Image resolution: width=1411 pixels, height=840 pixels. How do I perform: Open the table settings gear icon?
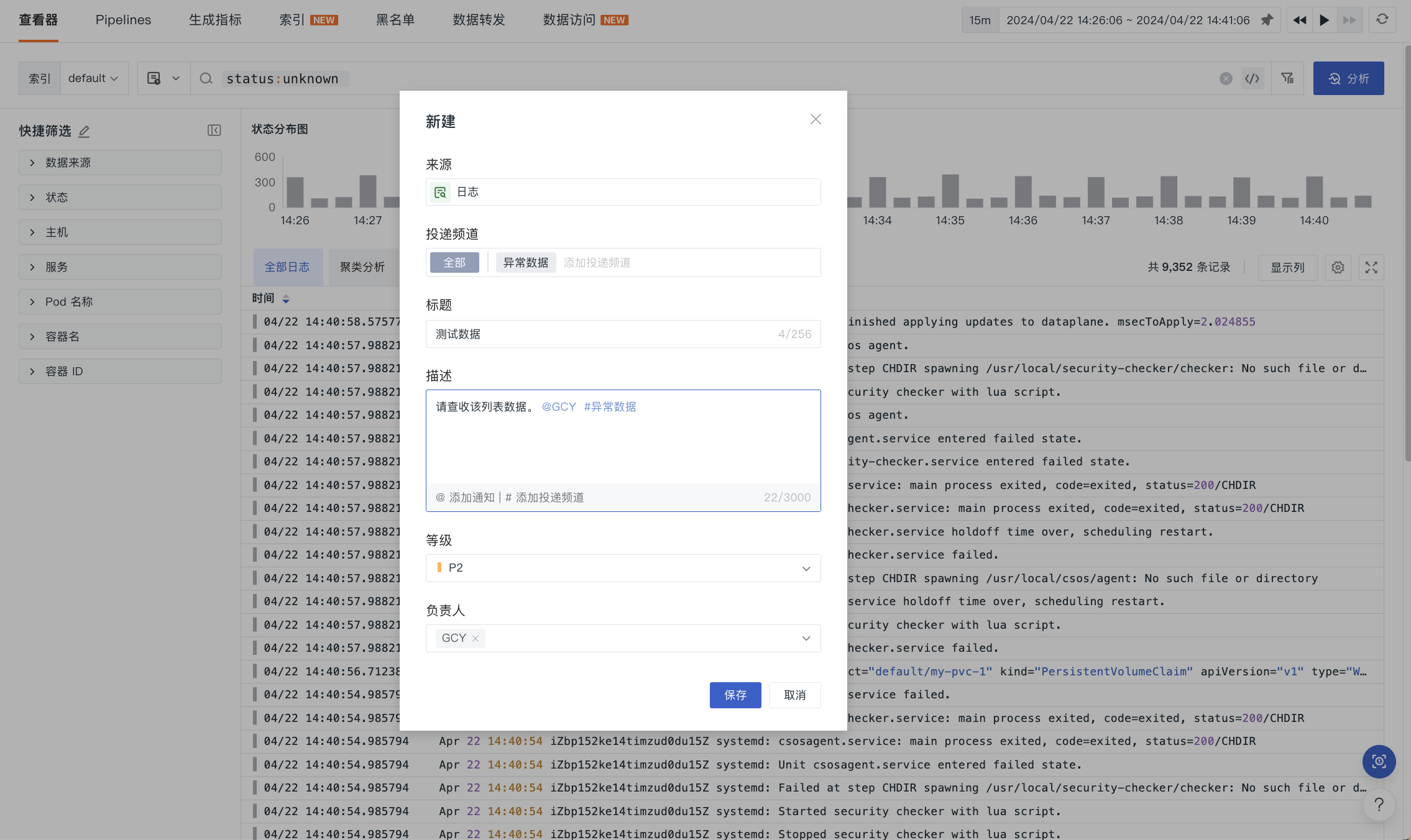(1338, 267)
